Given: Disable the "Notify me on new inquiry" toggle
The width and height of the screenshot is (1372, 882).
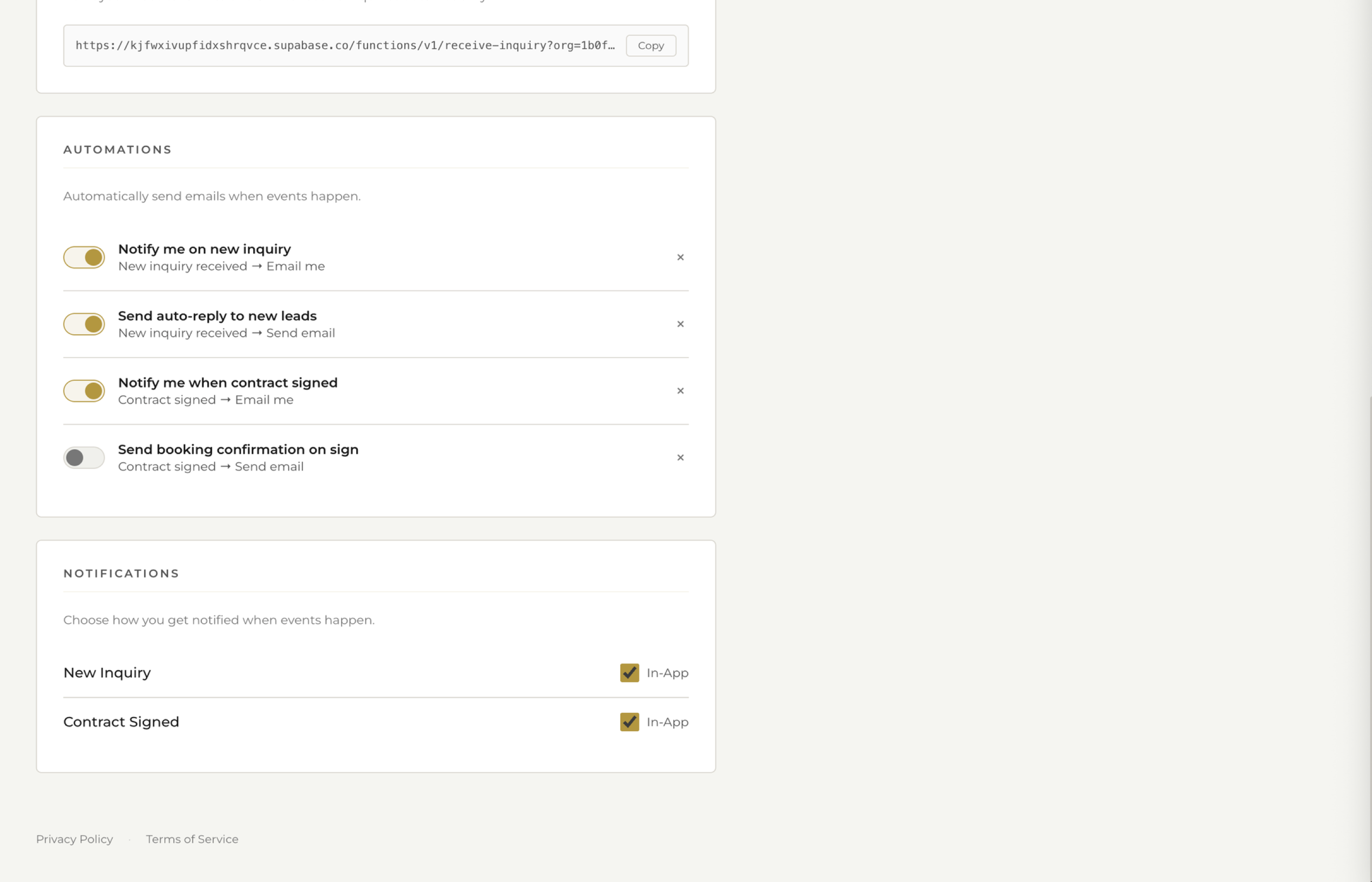Looking at the screenshot, I should point(84,257).
